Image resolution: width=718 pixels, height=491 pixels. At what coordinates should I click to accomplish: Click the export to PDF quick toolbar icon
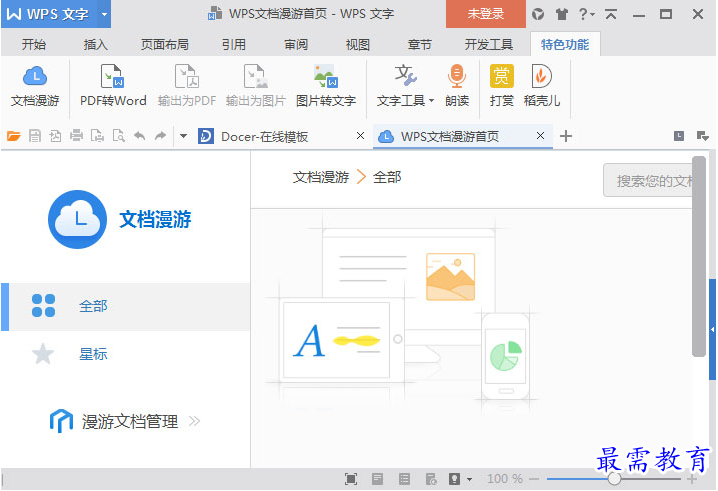[55, 136]
